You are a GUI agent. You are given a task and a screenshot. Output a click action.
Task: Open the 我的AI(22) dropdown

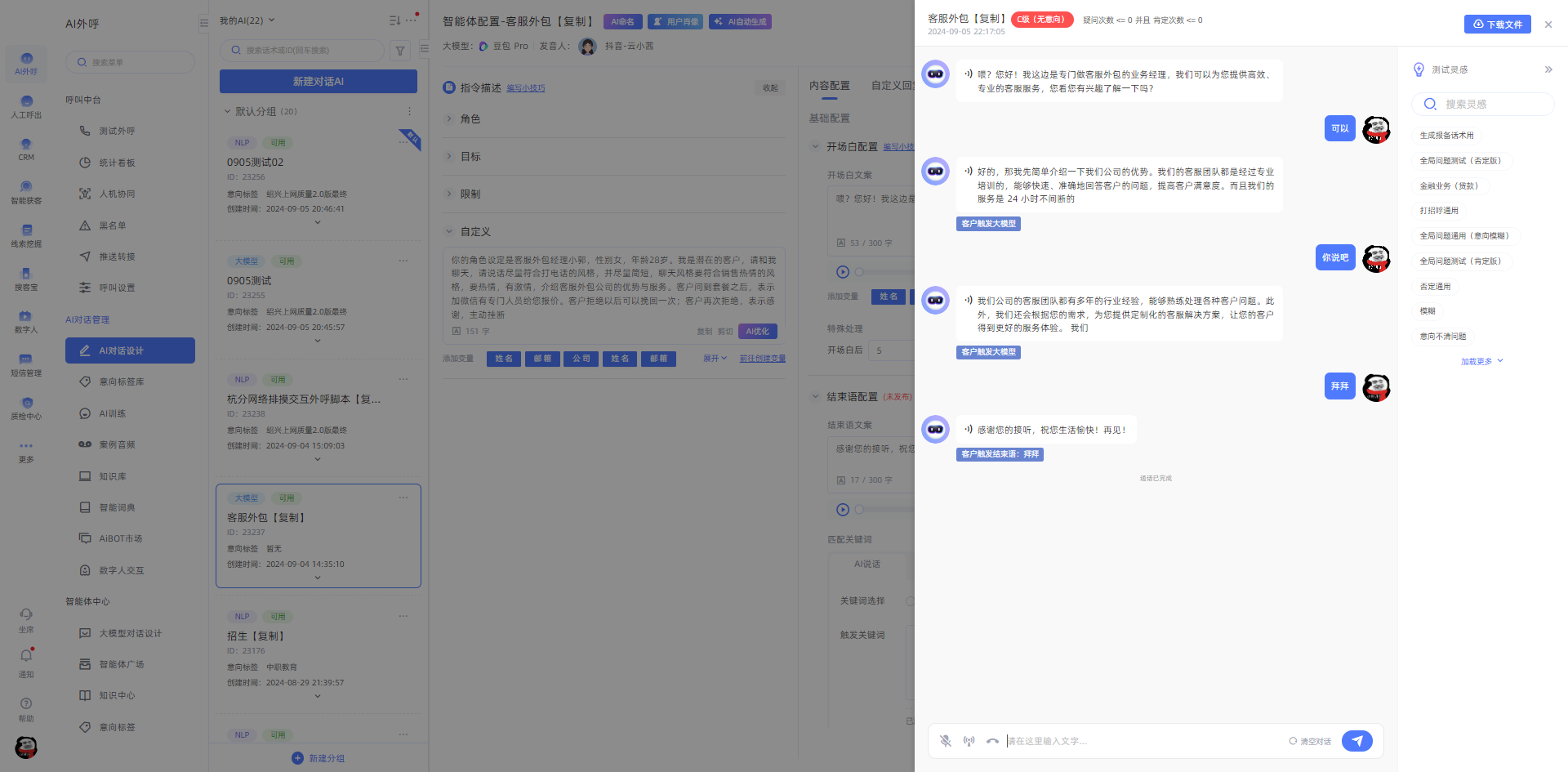(247, 20)
